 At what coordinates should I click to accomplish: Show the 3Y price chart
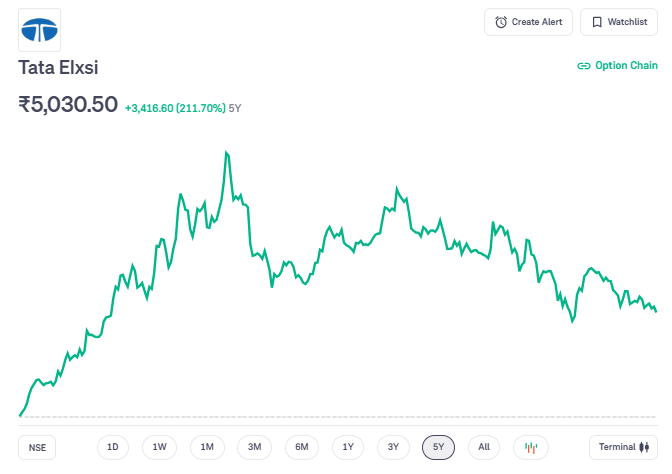pos(393,447)
